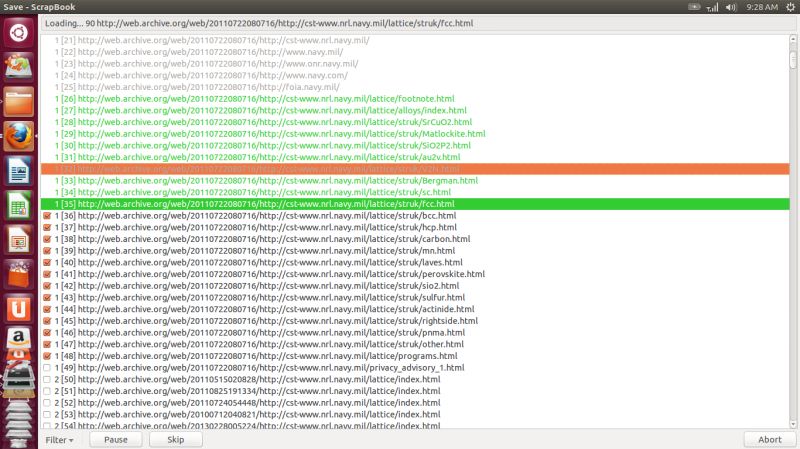Launch Firefox from the dock
The image size is (800, 449).
pyautogui.click(x=18, y=136)
